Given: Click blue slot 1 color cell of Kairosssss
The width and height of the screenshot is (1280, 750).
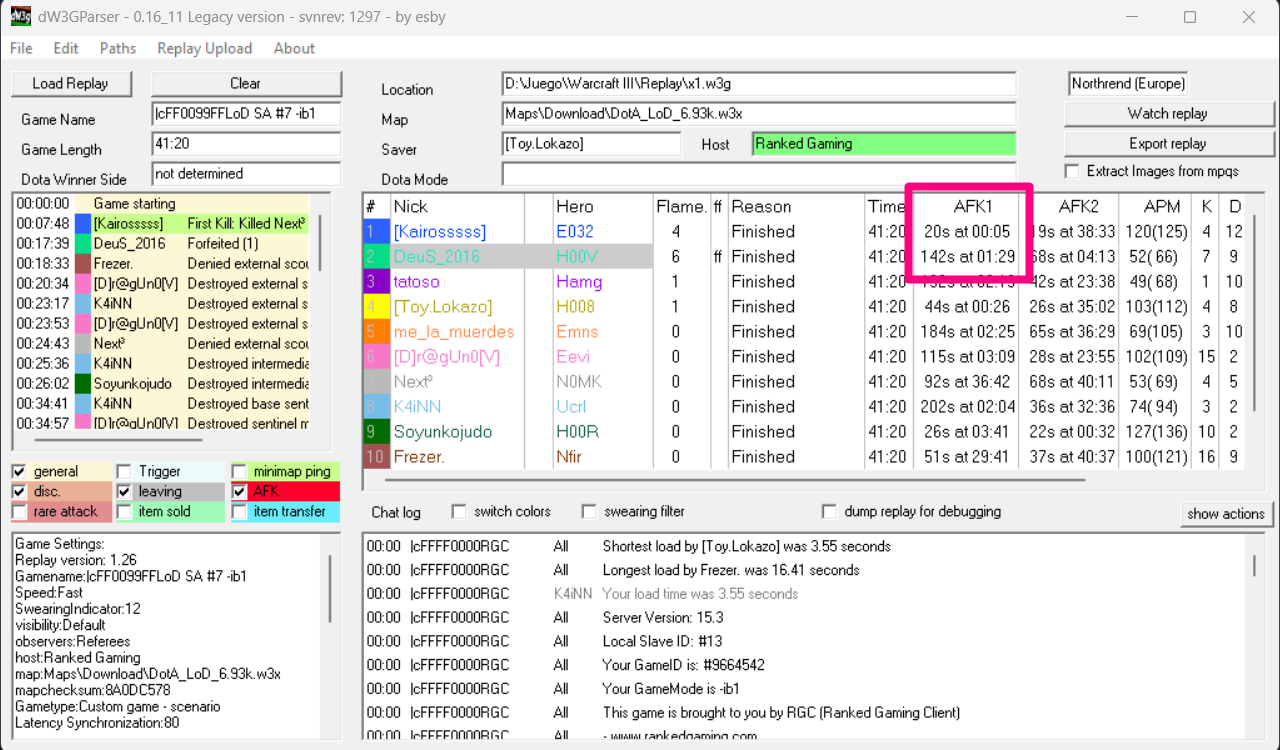Looking at the screenshot, I should [x=376, y=232].
